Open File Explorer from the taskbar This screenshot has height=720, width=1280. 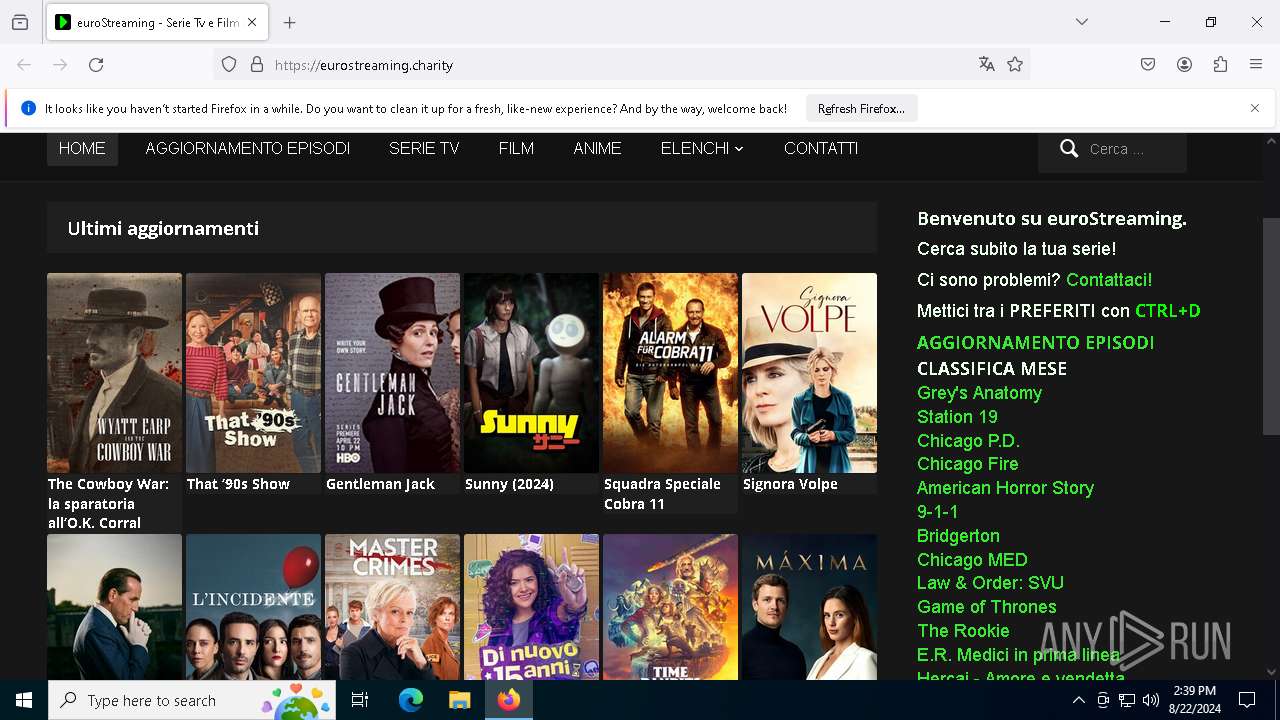459,700
